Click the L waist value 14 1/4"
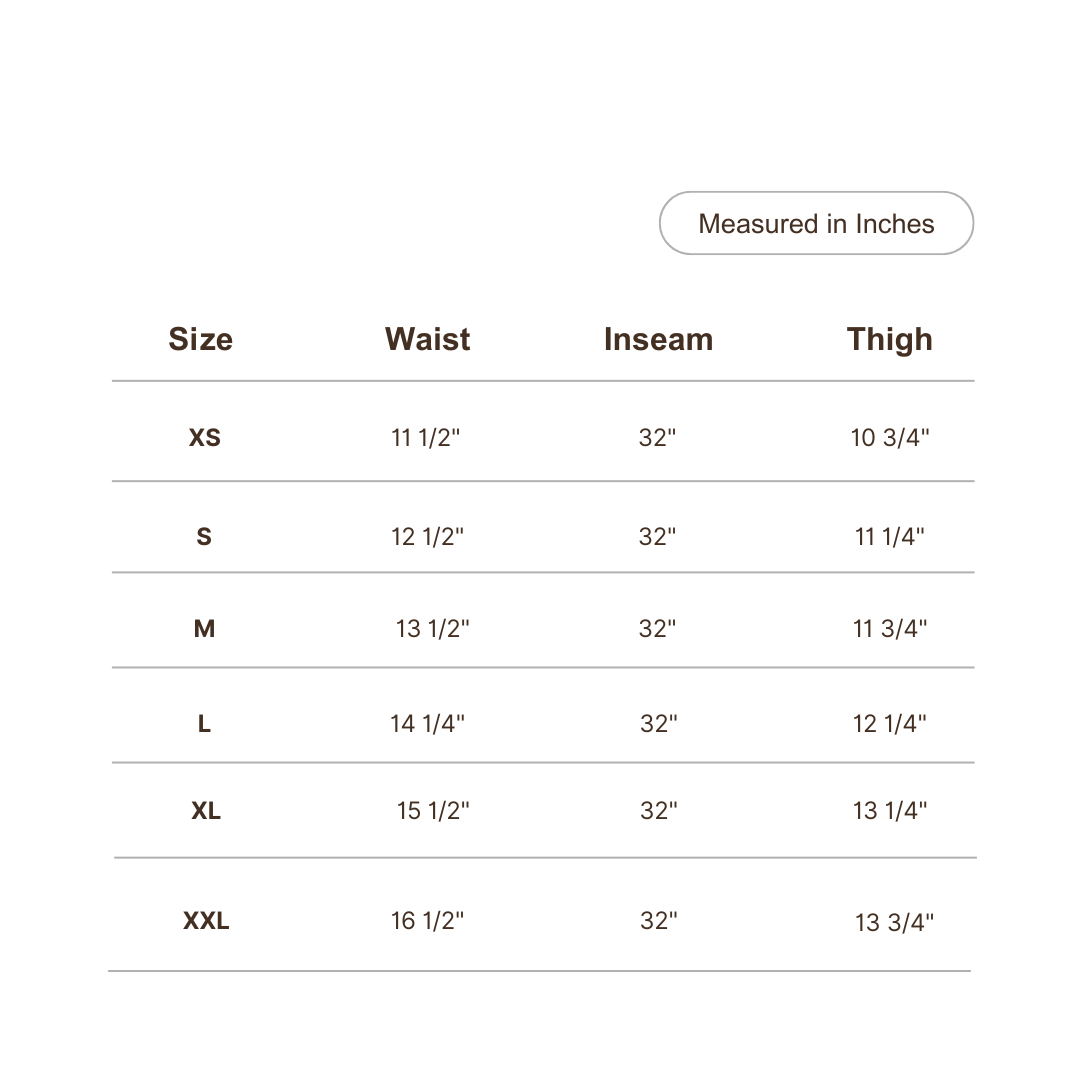1080x1080 pixels. point(427,723)
